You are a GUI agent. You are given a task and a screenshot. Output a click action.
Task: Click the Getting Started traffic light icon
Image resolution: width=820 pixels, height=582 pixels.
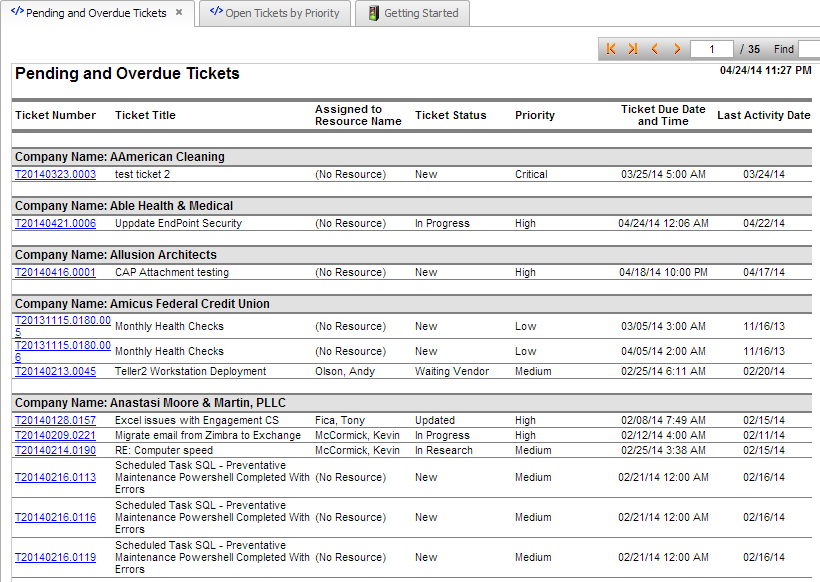[373, 13]
